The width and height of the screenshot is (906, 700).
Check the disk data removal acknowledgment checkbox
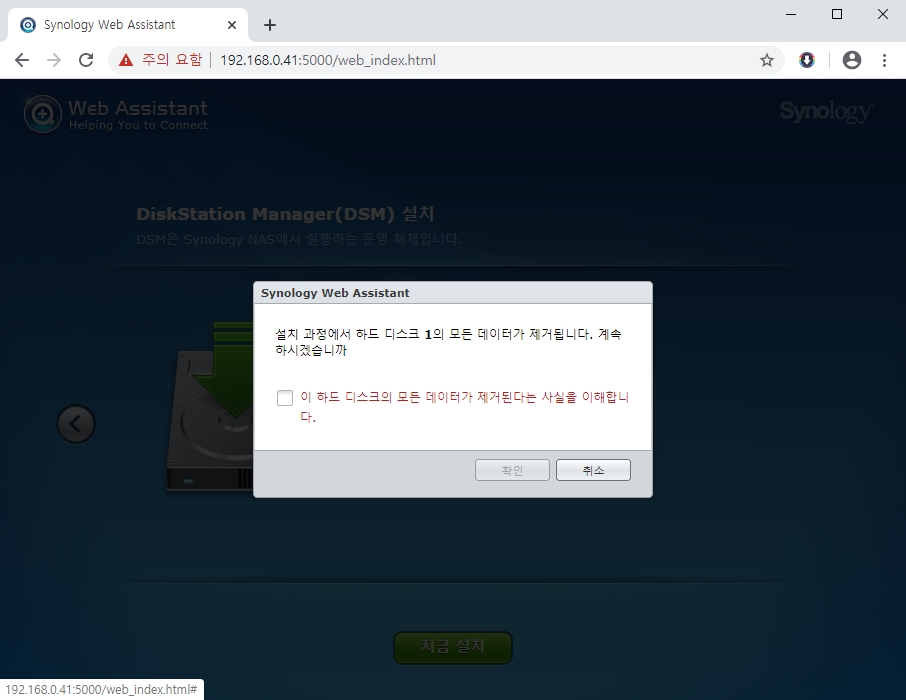[x=285, y=398]
